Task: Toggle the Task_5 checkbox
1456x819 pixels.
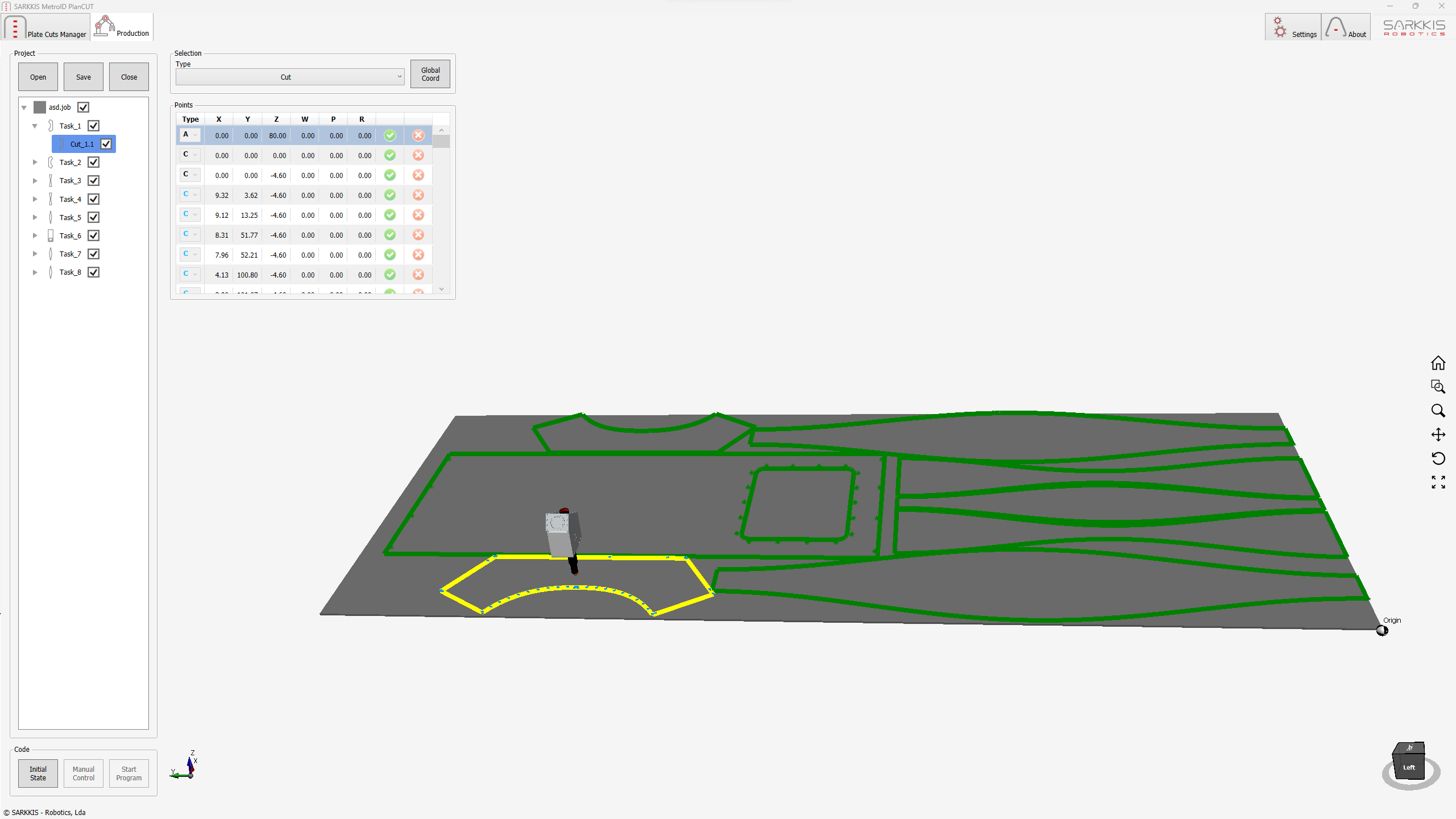Action: tap(94, 217)
